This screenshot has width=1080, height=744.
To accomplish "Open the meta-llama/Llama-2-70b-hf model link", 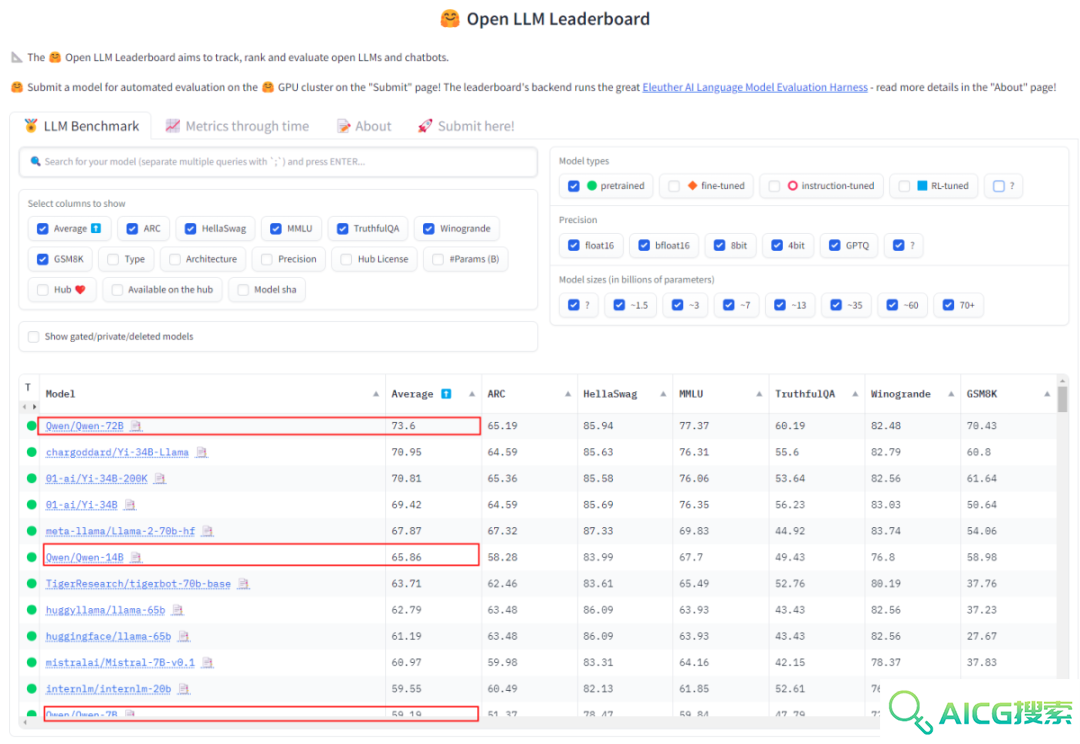I will pos(121,531).
